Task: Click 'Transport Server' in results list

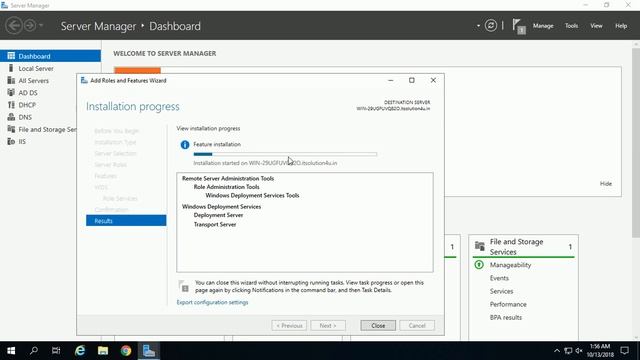Action: pyautogui.click(x=215, y=224)
